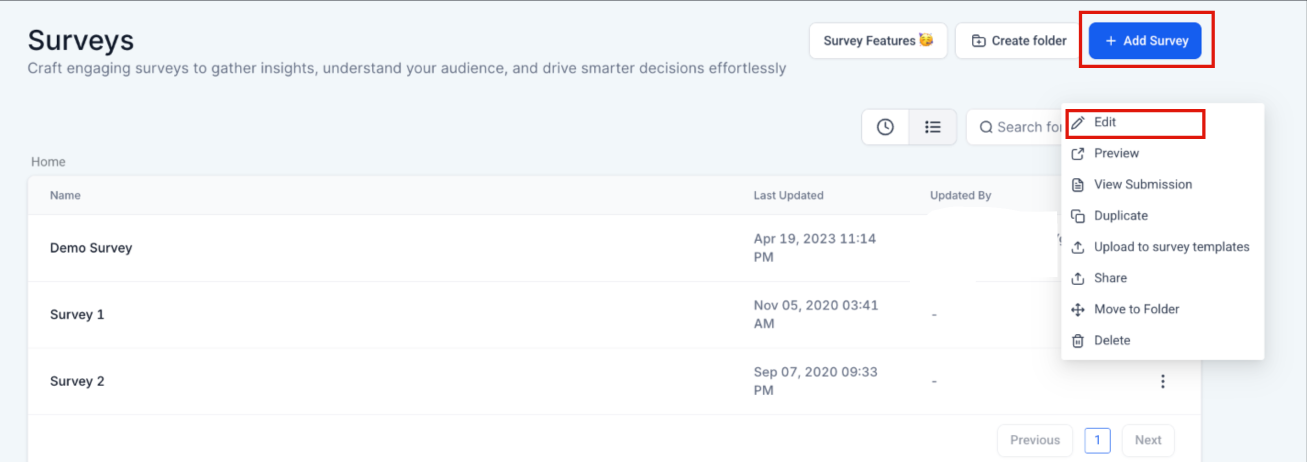The image size is (1307, 462).
Task: Select View Submission menu option
Action: coord(1142,184)
